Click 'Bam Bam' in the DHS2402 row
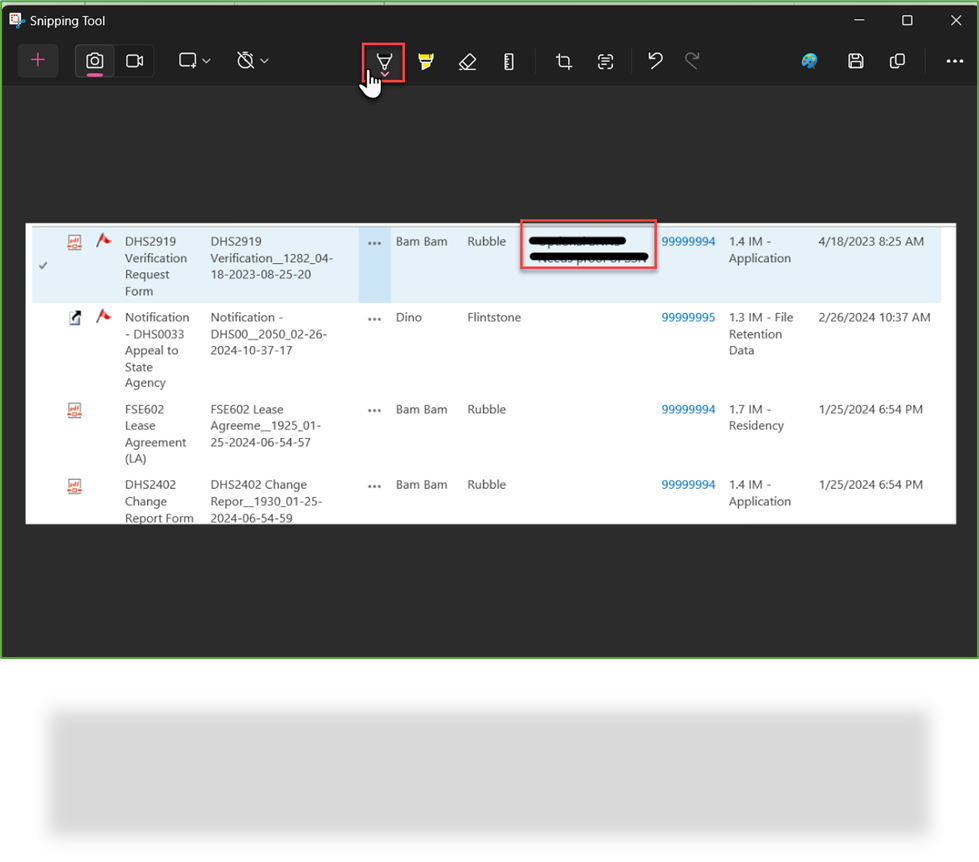Screen dimensions: 979x862 pyautogui.click(x=421, y=484)
